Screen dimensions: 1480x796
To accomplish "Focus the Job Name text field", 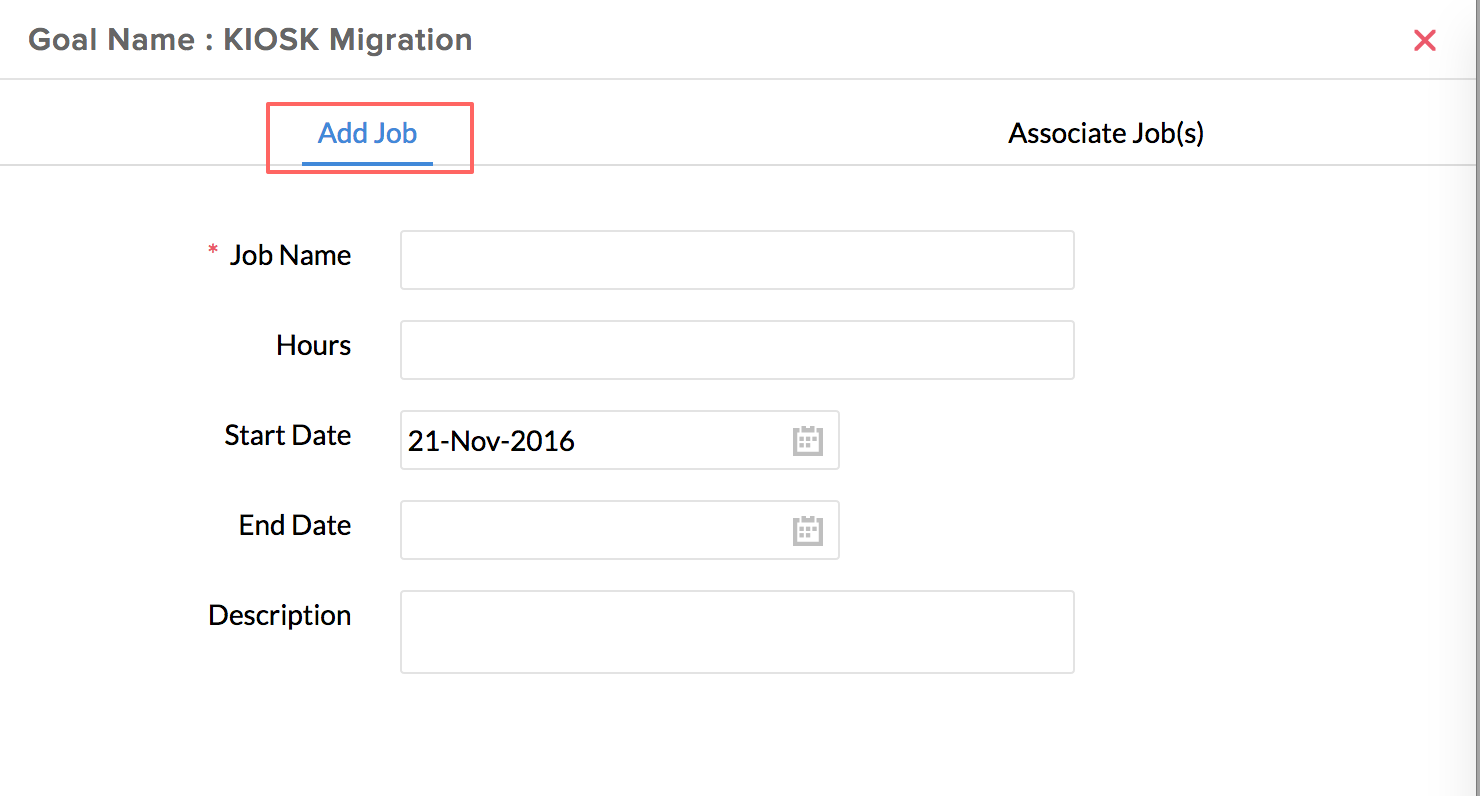I will click(737, 260).
